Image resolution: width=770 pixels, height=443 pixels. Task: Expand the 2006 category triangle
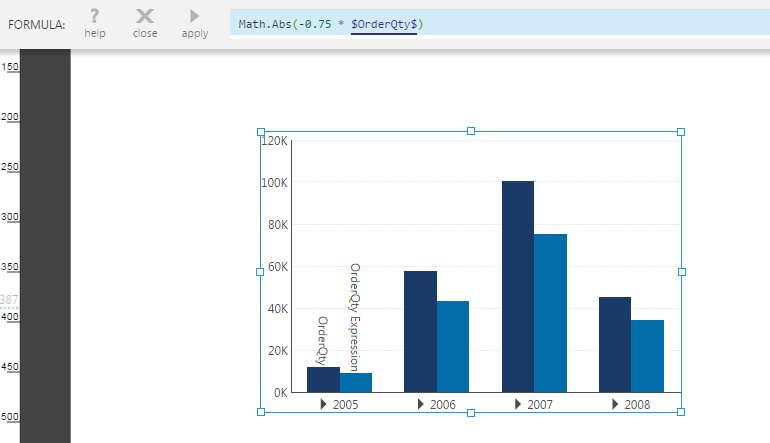421,404
